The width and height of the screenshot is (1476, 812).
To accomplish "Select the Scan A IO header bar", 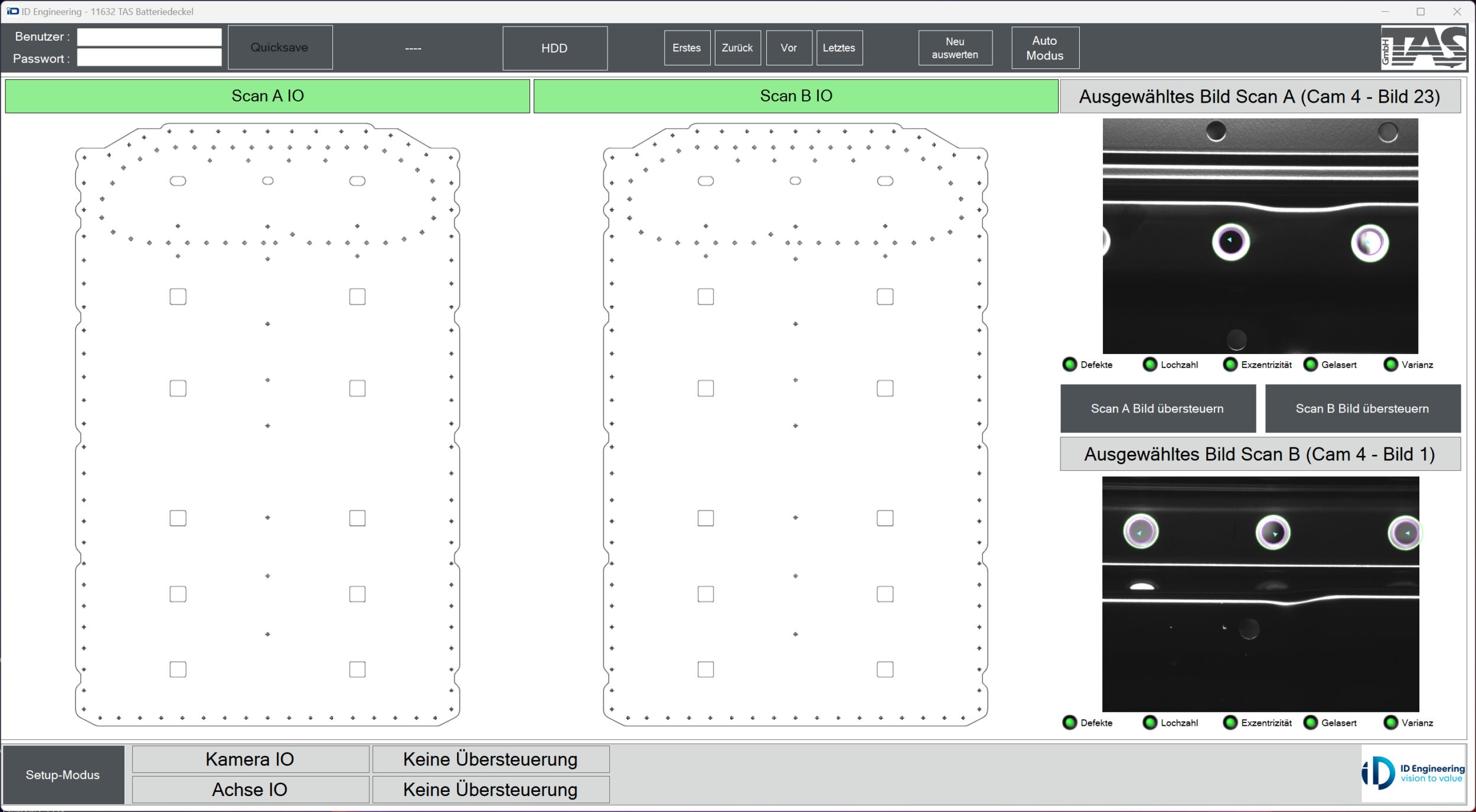I will click(x=267, y=96).
